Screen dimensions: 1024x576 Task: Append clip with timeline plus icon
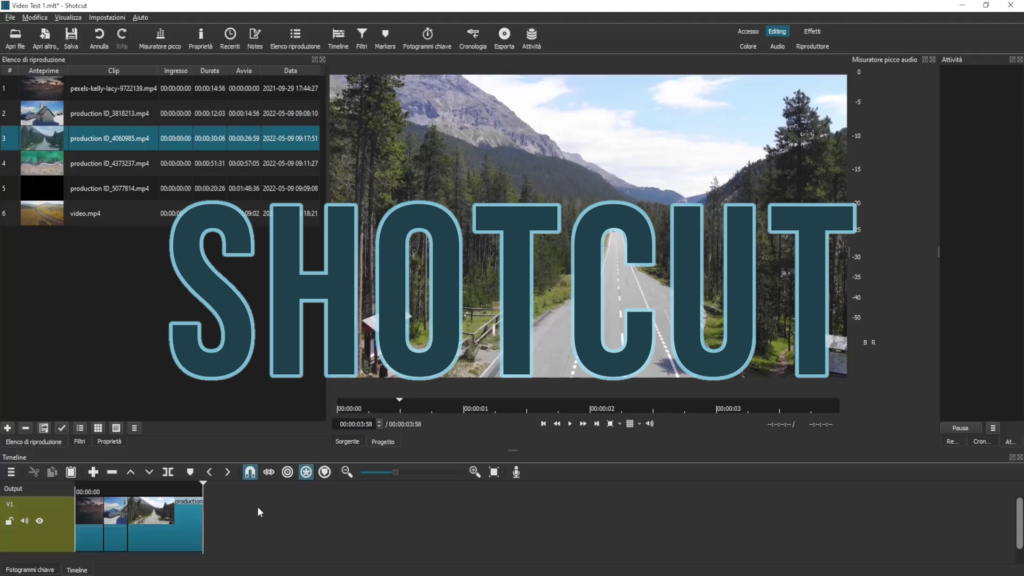pyautogui.click(x=93, y=472)
